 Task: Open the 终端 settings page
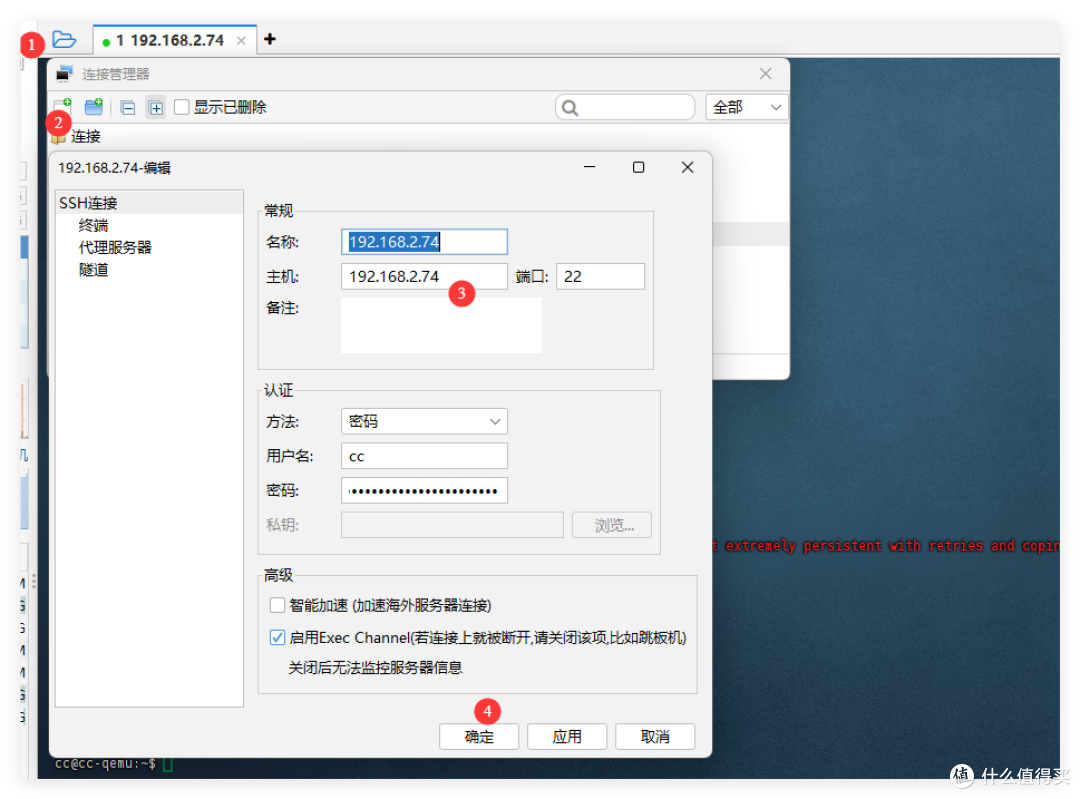coord(93,225)
